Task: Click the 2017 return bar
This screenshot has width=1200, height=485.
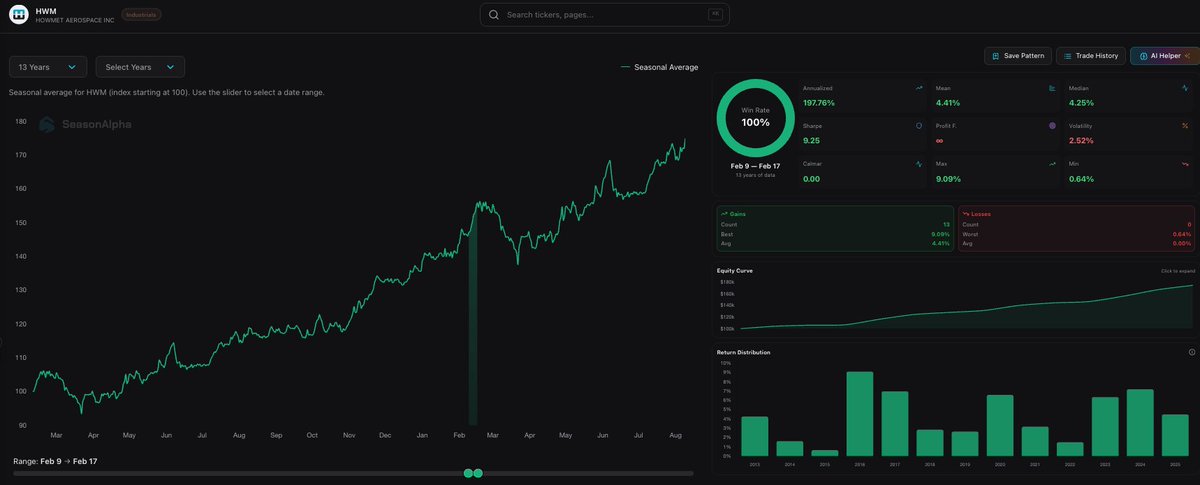Action: click(x=895, y=424)
